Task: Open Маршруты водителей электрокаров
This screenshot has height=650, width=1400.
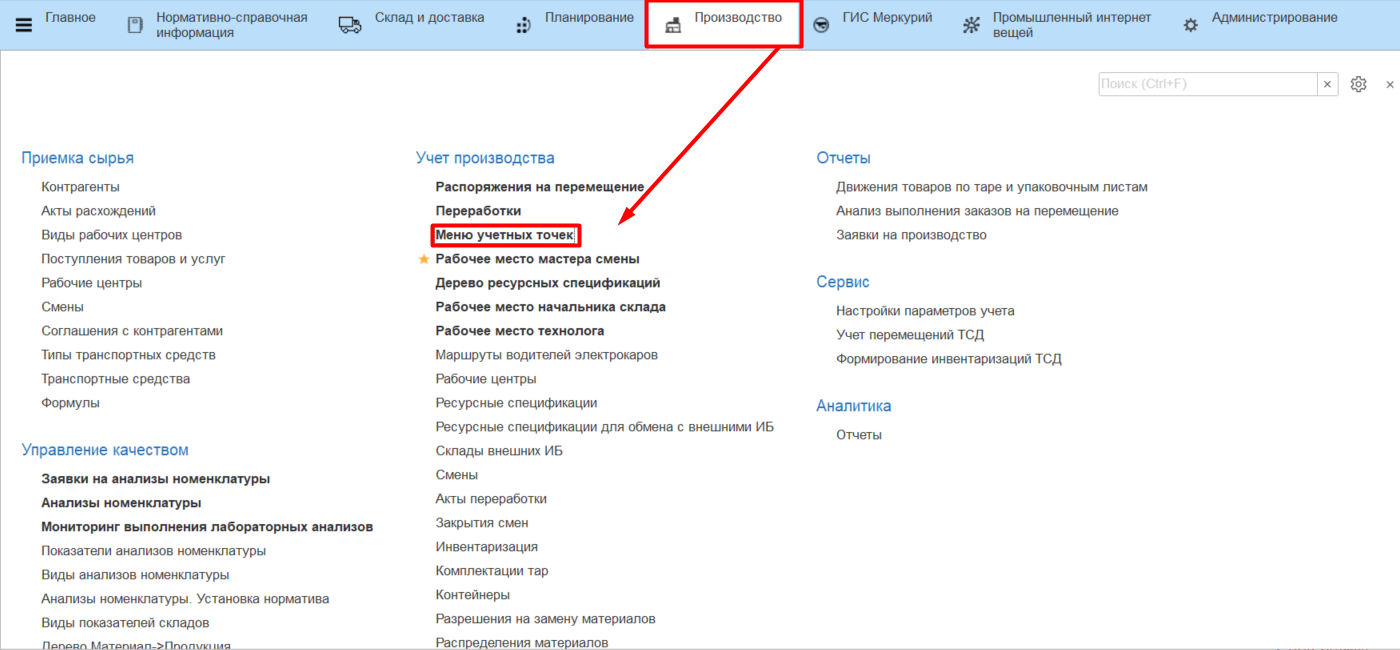Action: (x=547, y=355)
